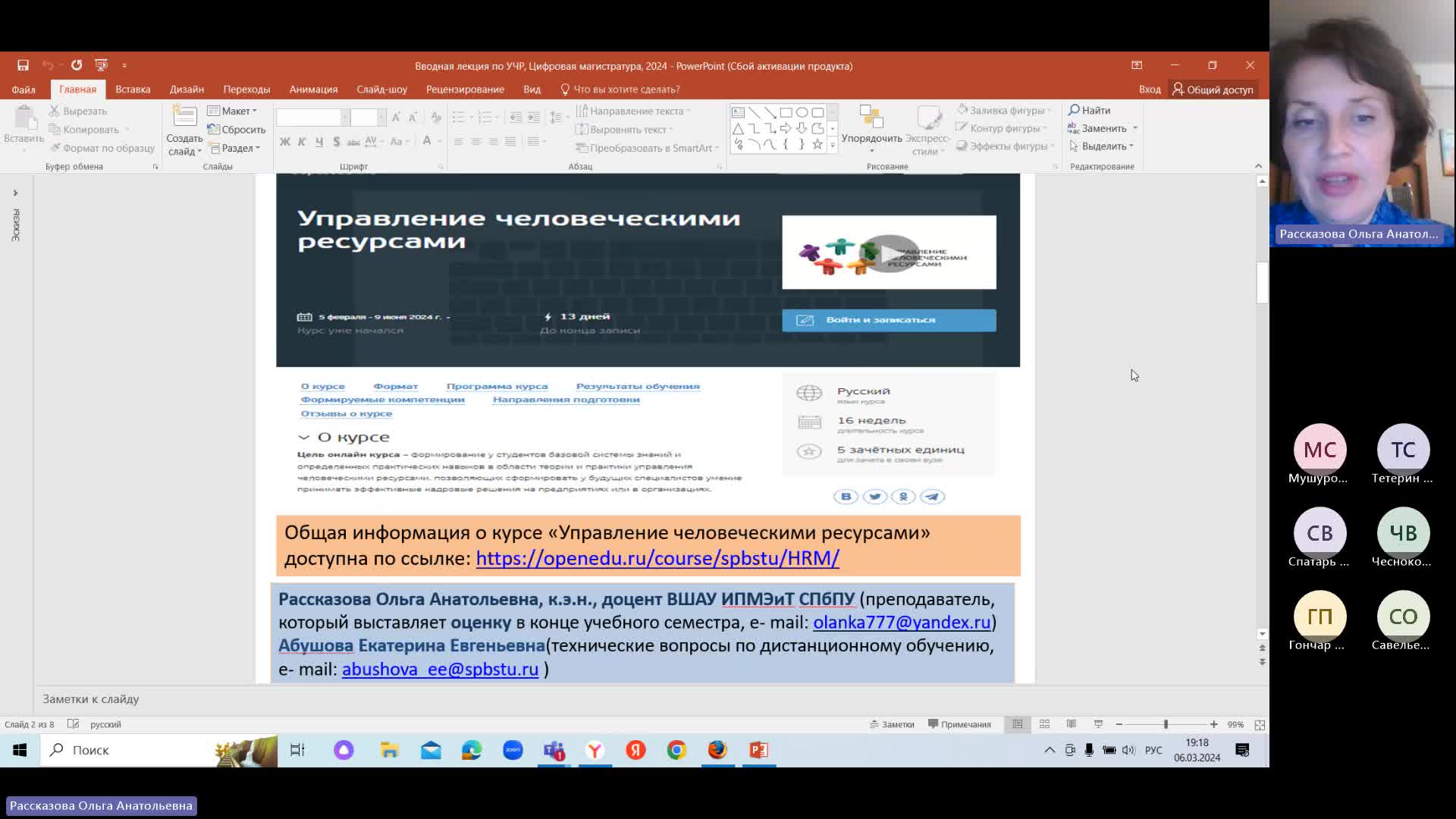1456x819 pixels.
Task: Toggle Notes (Заметки) pane in status bar
Action: click(892, 724)
